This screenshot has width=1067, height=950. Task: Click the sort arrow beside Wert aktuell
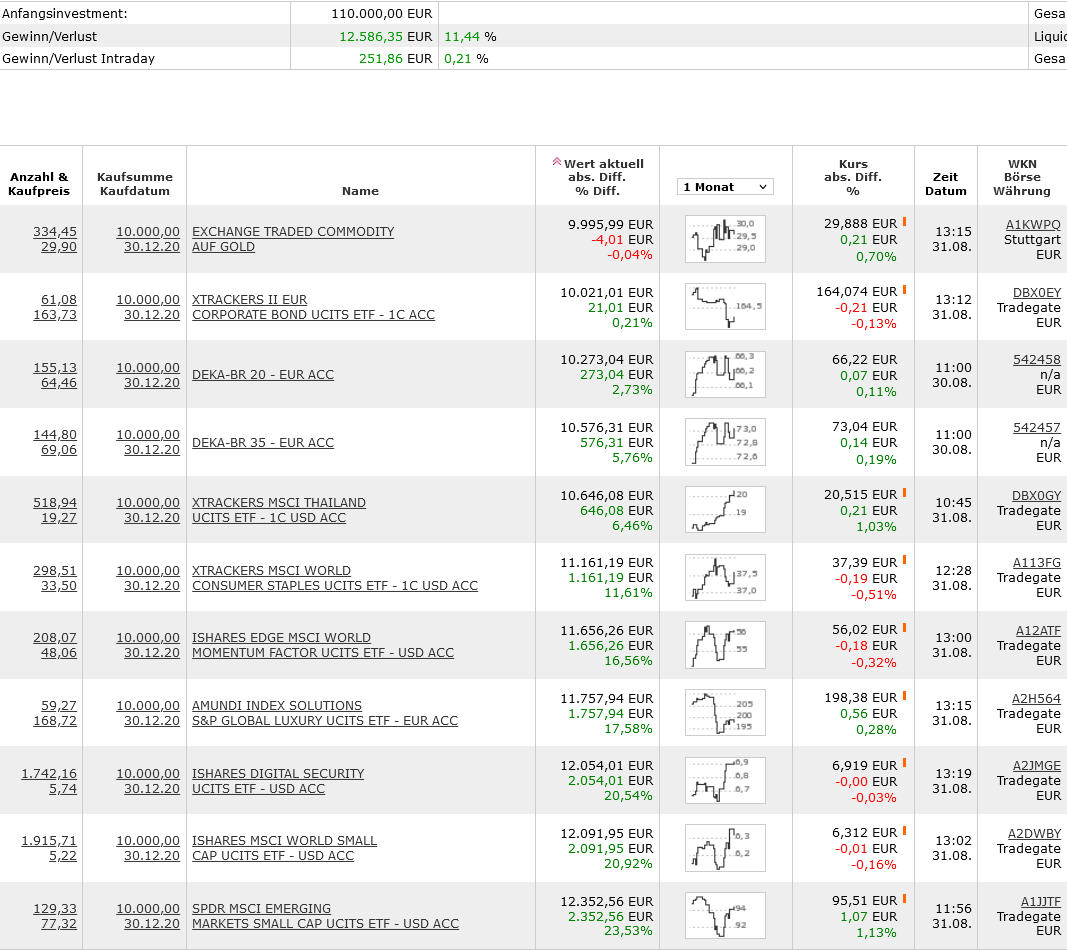[557, 162]
